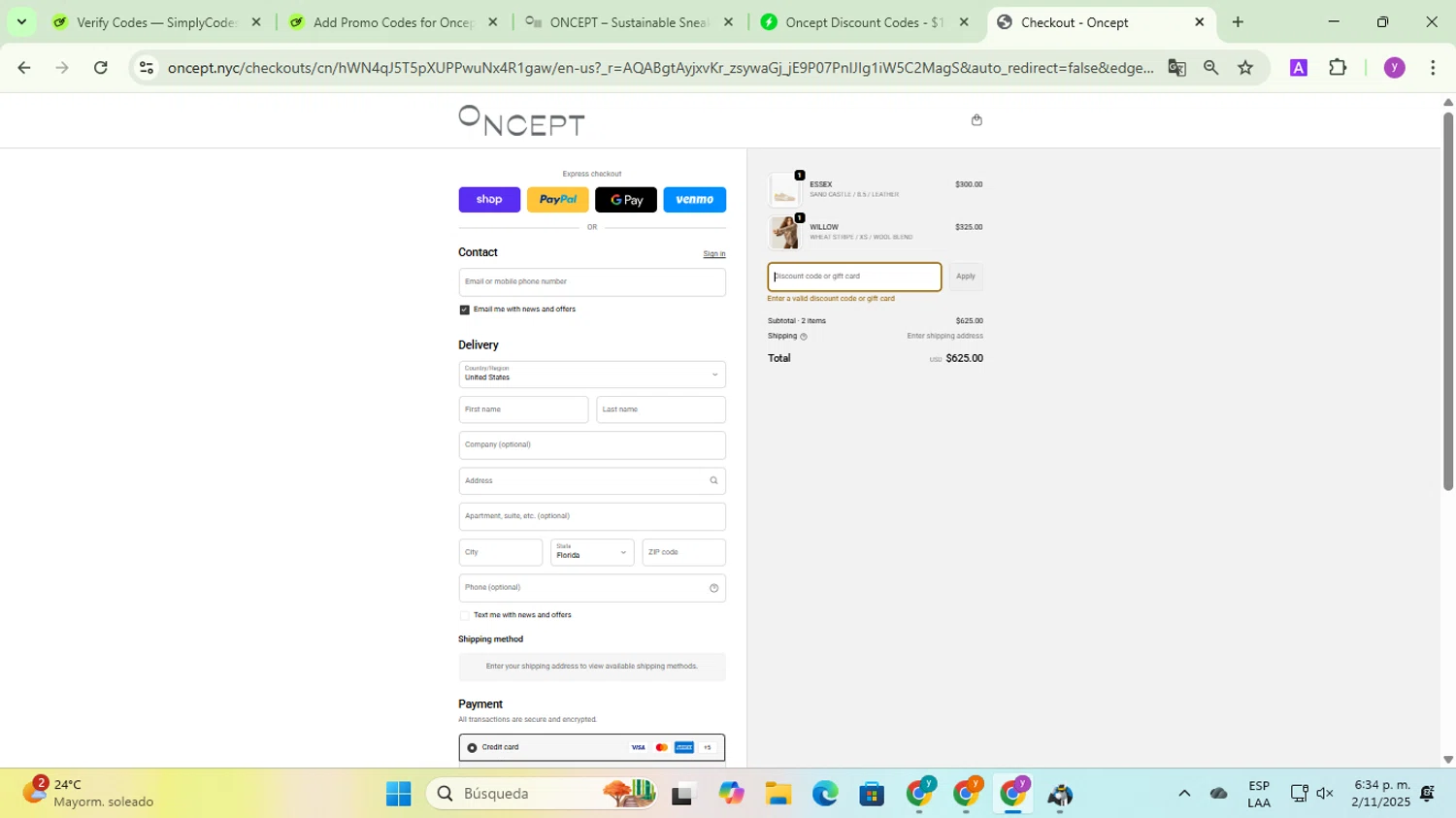Screen dimensions: 1456x818
Task: Click the Willow product thumbnail
Action: [x=784, y=233]
